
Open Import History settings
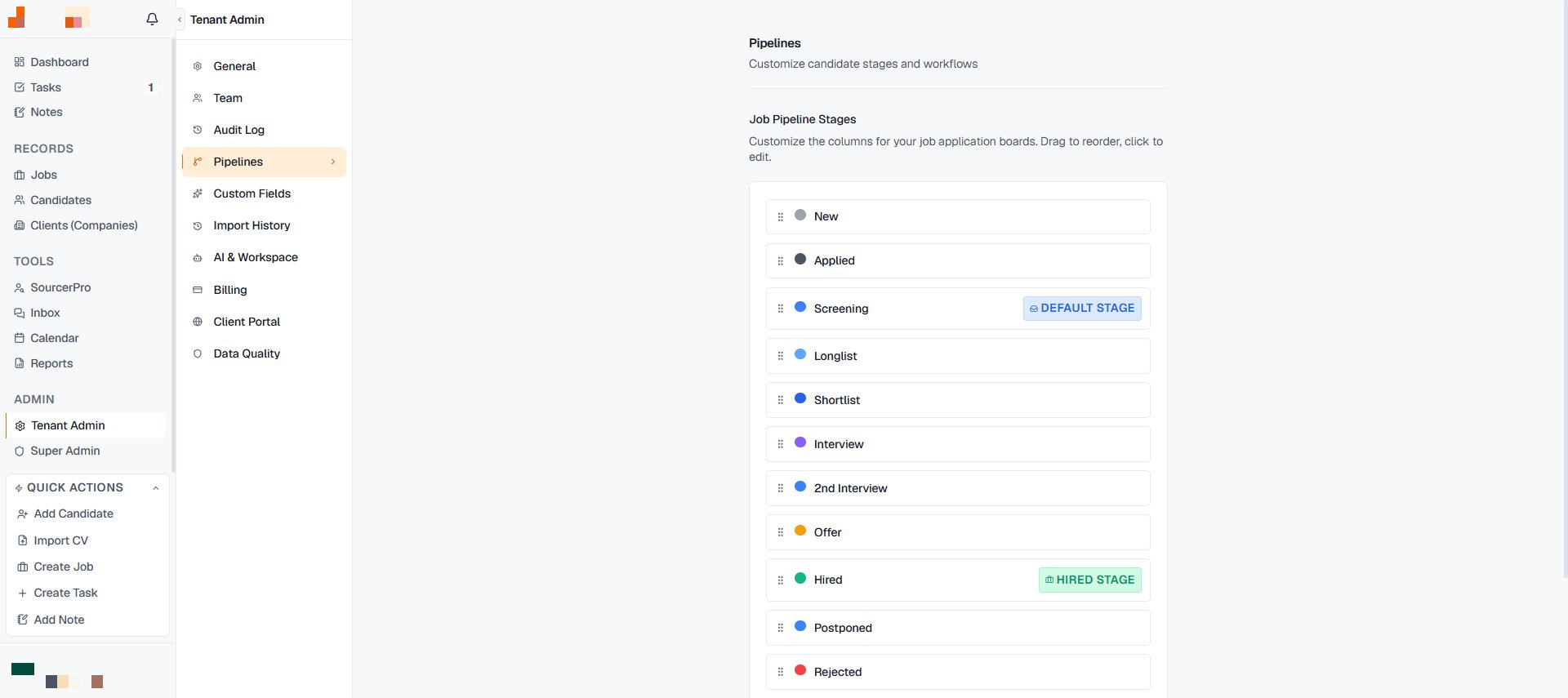(264, 225)
